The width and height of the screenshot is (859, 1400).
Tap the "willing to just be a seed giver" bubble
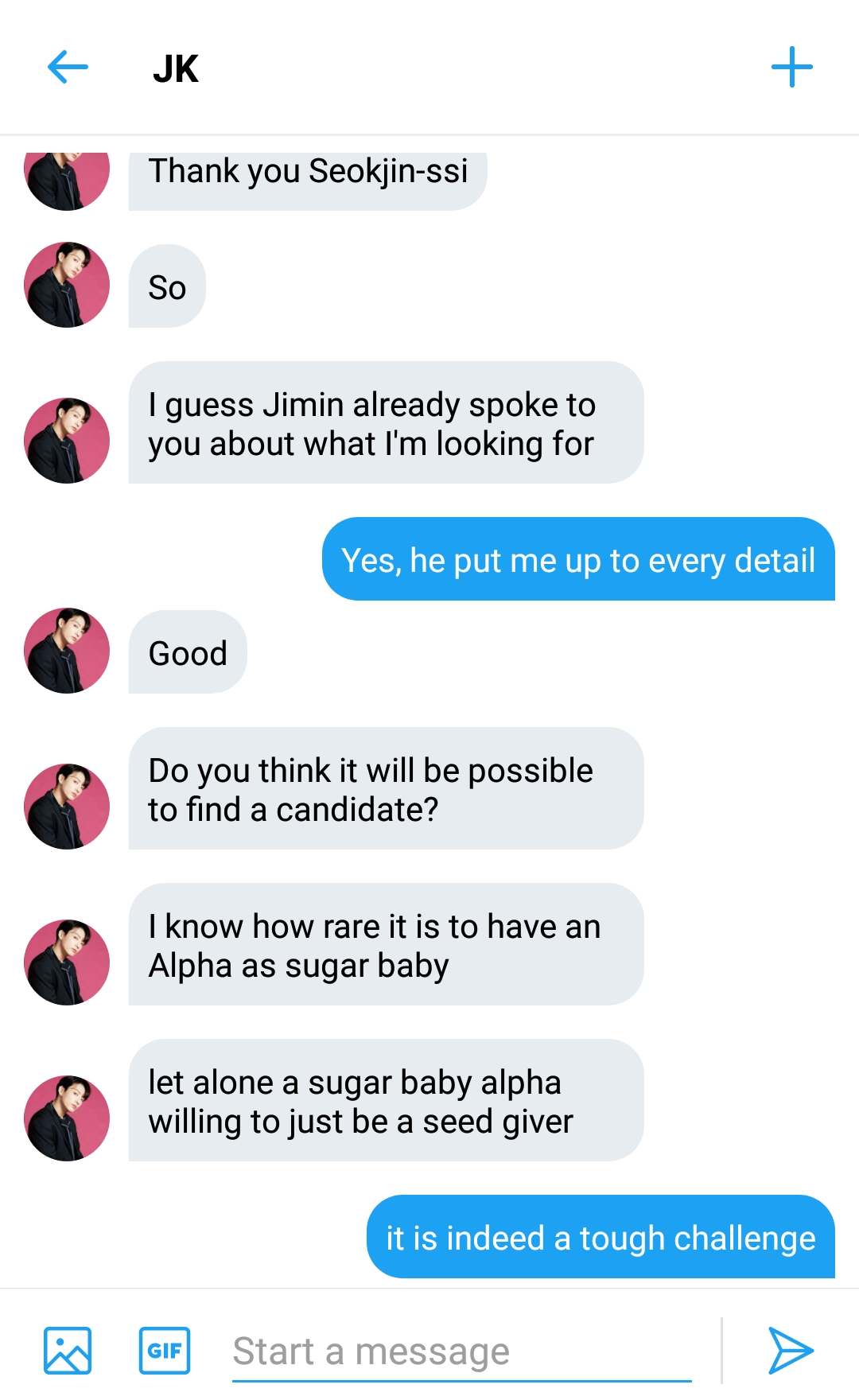pos(386,1101)
